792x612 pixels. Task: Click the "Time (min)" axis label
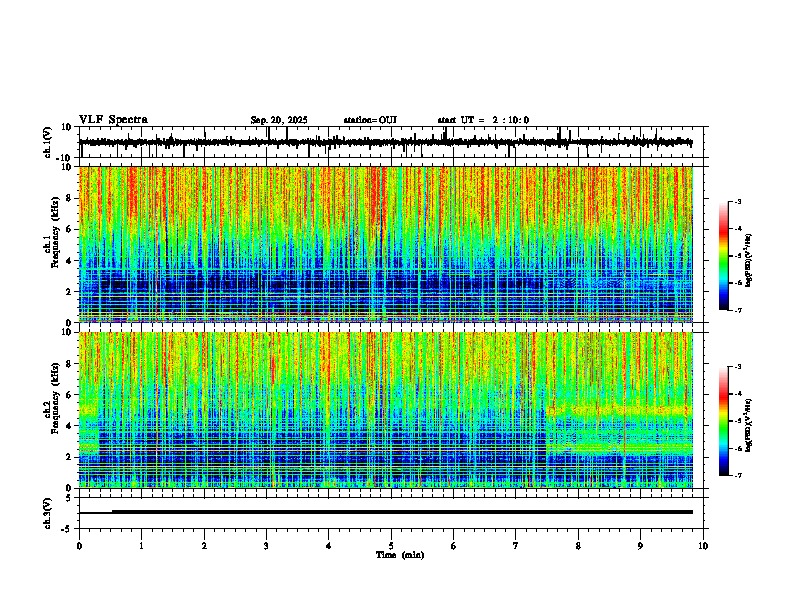(400, 555)
